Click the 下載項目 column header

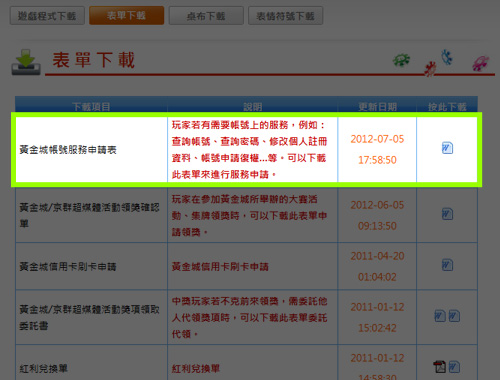click(x=91, y=107)
